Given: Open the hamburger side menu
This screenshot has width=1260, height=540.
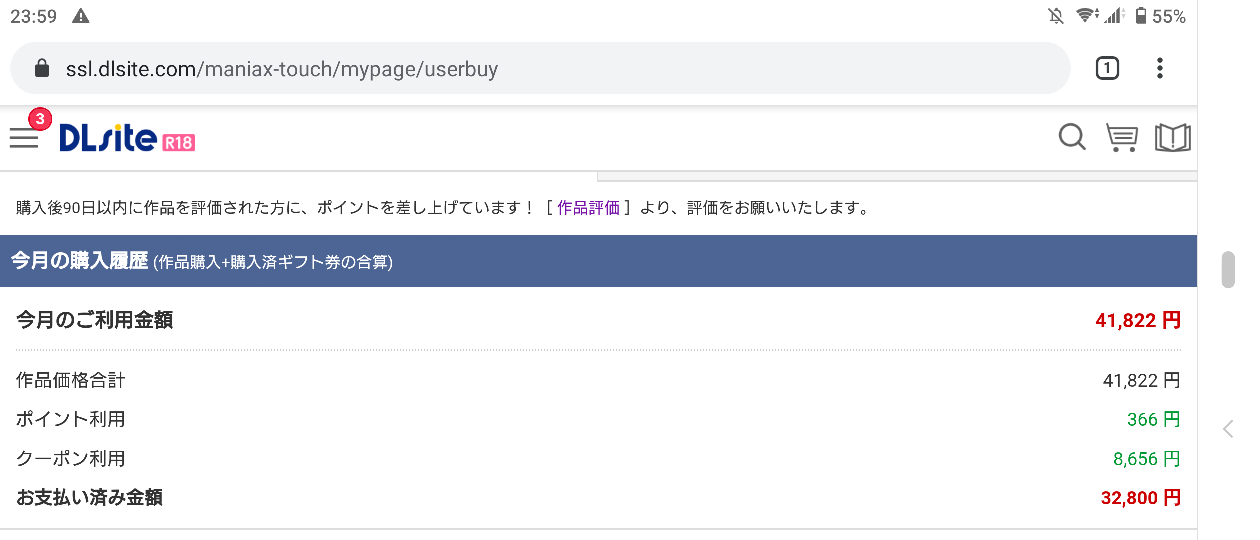Looking at the screenshot, I should point(24,138).
